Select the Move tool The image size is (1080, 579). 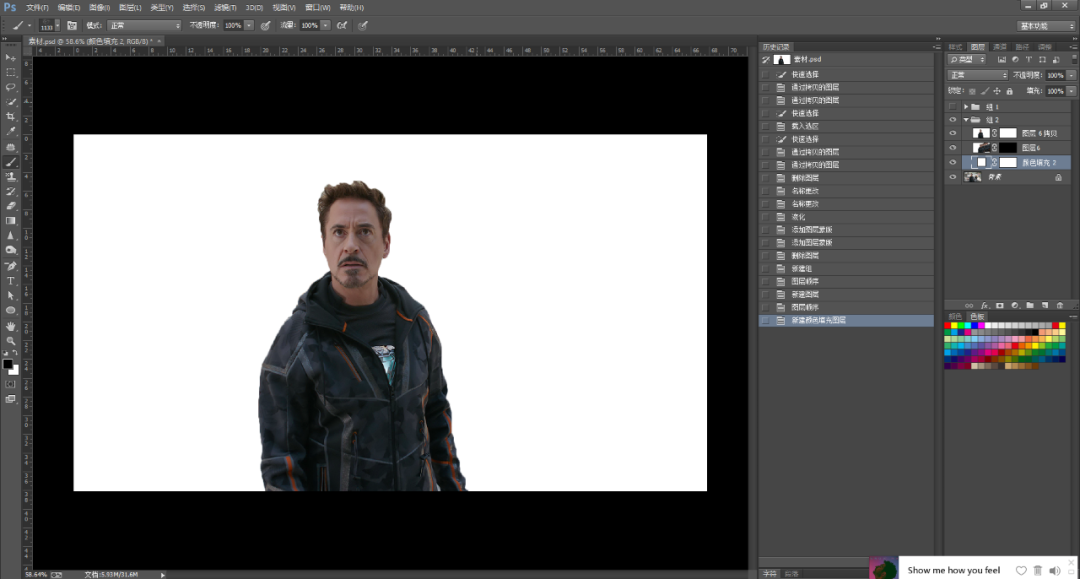point(10,58)
